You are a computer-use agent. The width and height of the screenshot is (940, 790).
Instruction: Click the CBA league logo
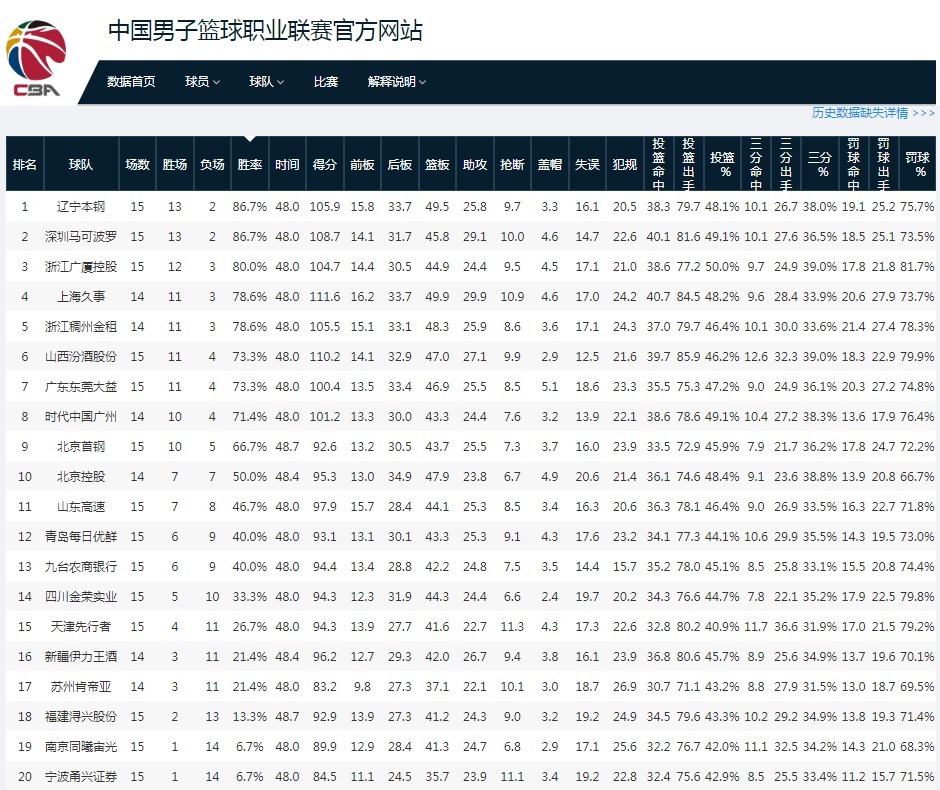click(36, 58)
